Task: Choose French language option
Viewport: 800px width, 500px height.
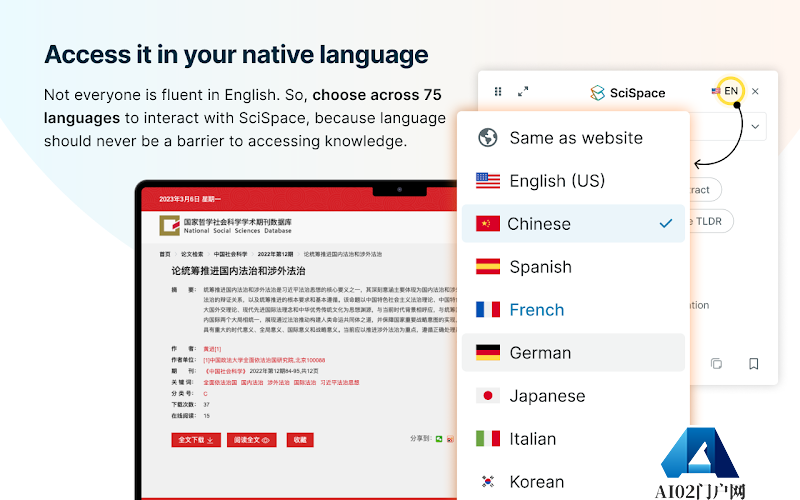Action: pyautogui.click(x=573, y=310)
